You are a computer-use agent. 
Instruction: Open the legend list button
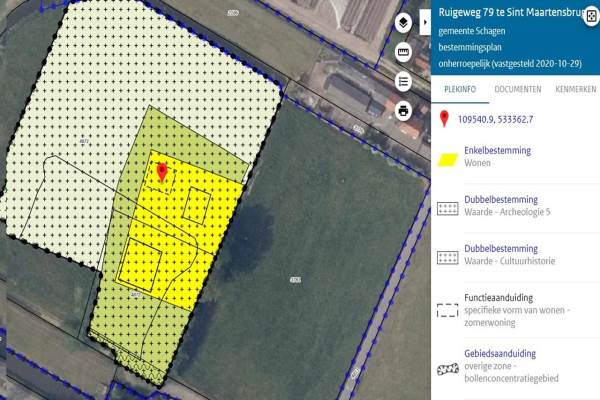pos(403,82)
